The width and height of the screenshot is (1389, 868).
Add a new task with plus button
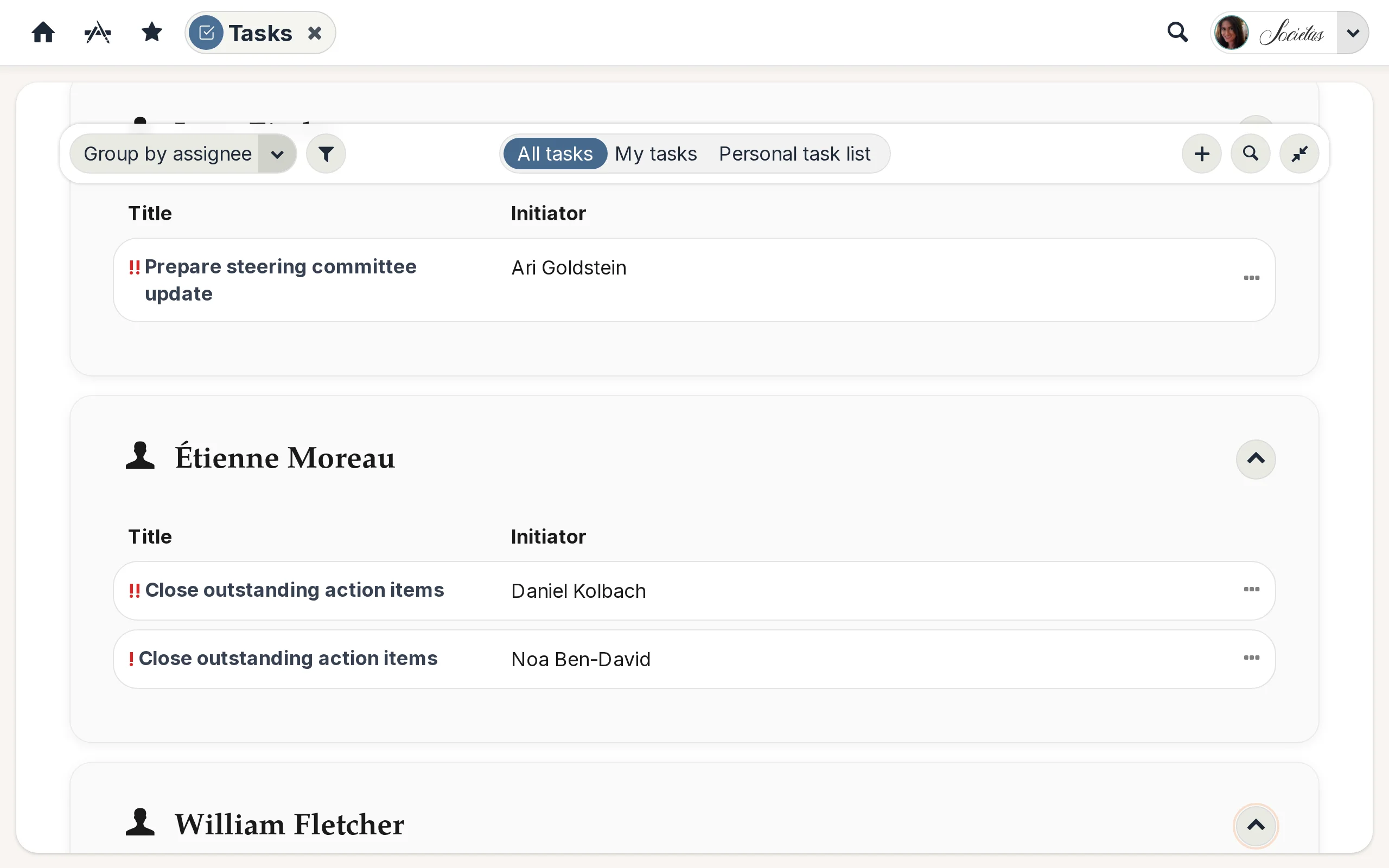[1201, 154]
